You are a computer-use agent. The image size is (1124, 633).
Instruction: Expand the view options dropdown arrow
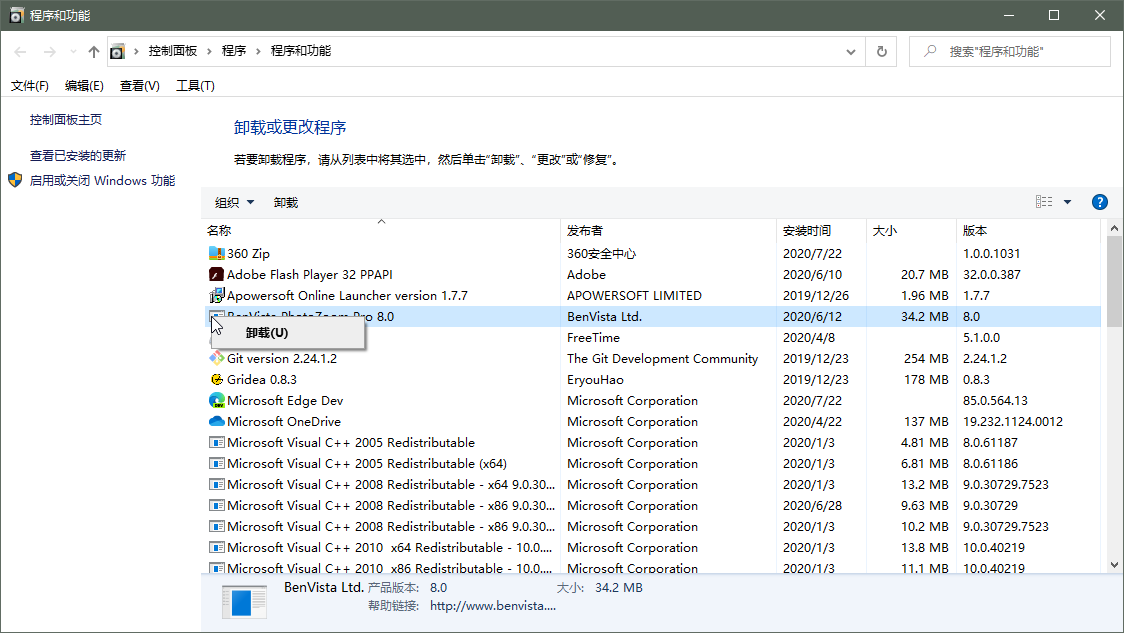(1067, 202)
